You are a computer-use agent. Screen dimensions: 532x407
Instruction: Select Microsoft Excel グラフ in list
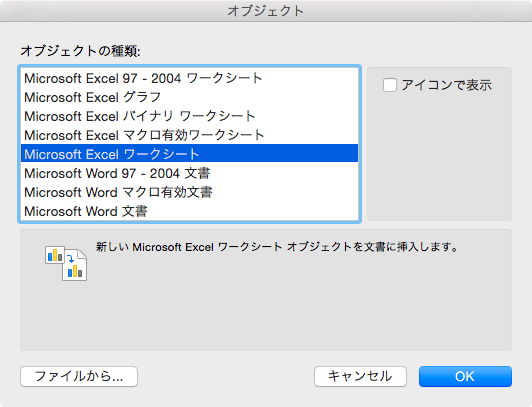189,97
